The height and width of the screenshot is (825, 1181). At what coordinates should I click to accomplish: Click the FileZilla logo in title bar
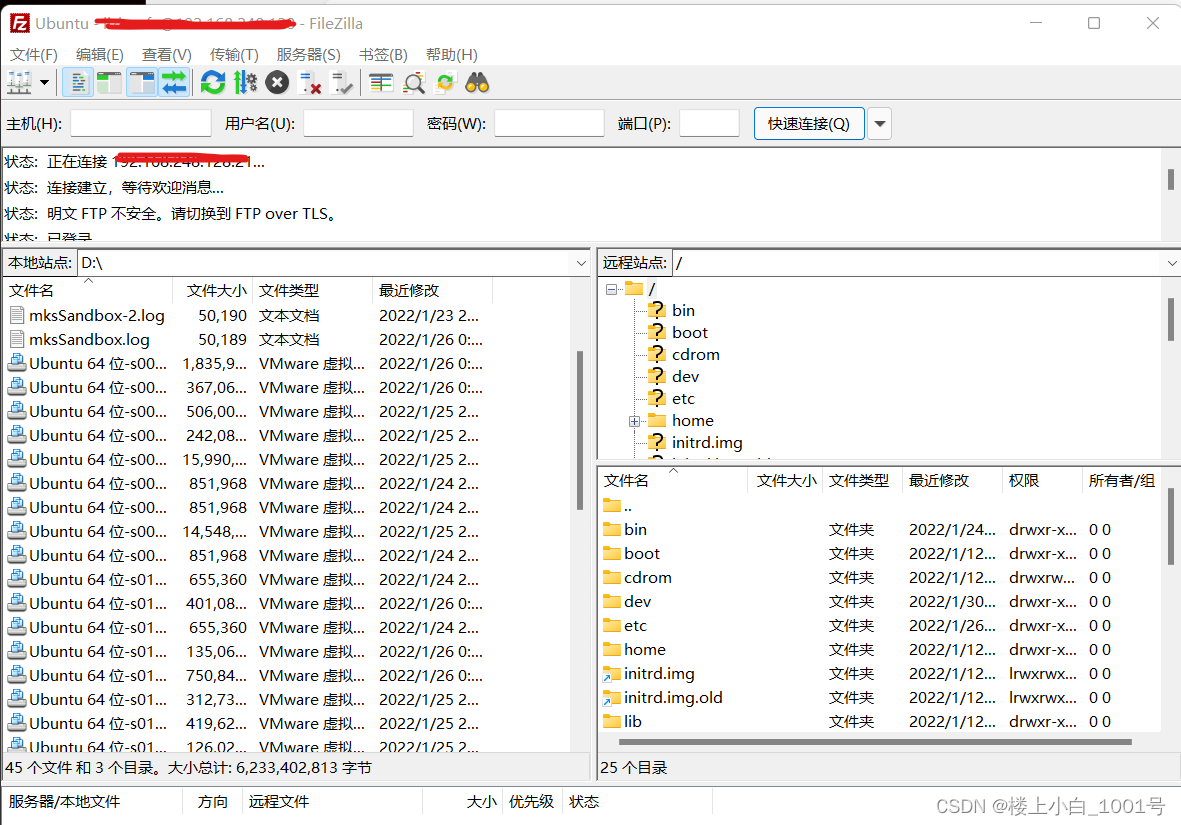coord(20,23)
